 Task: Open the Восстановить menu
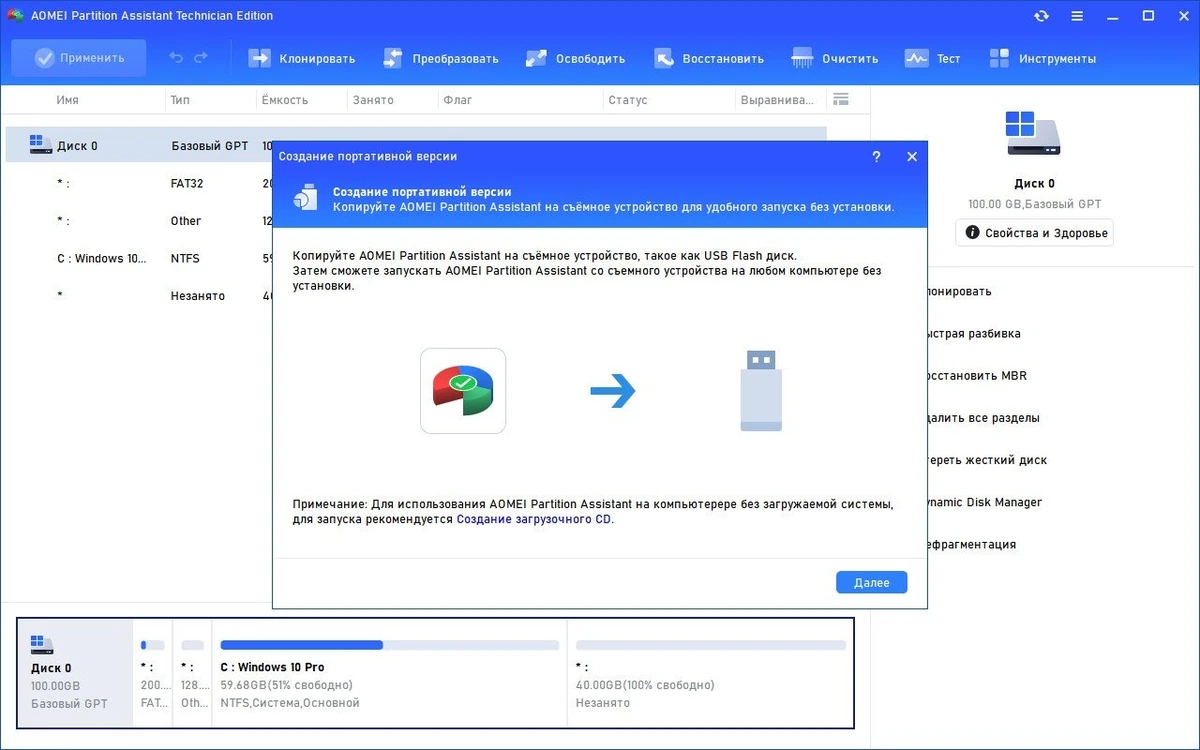tap(709, 58)
